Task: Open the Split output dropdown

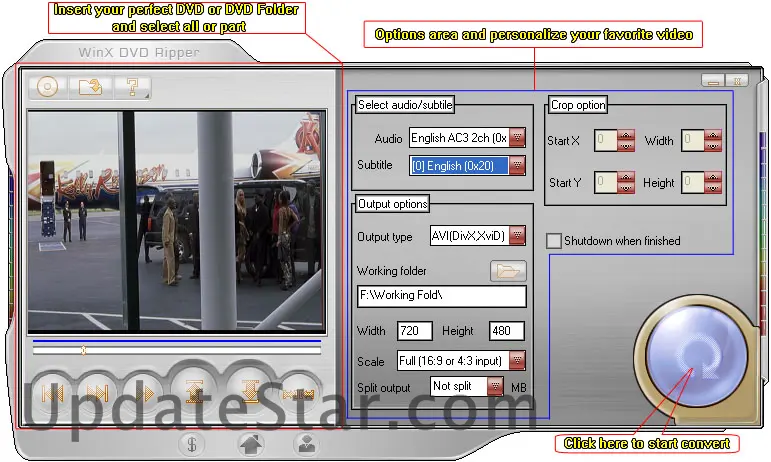Action: tap(496, 386)
